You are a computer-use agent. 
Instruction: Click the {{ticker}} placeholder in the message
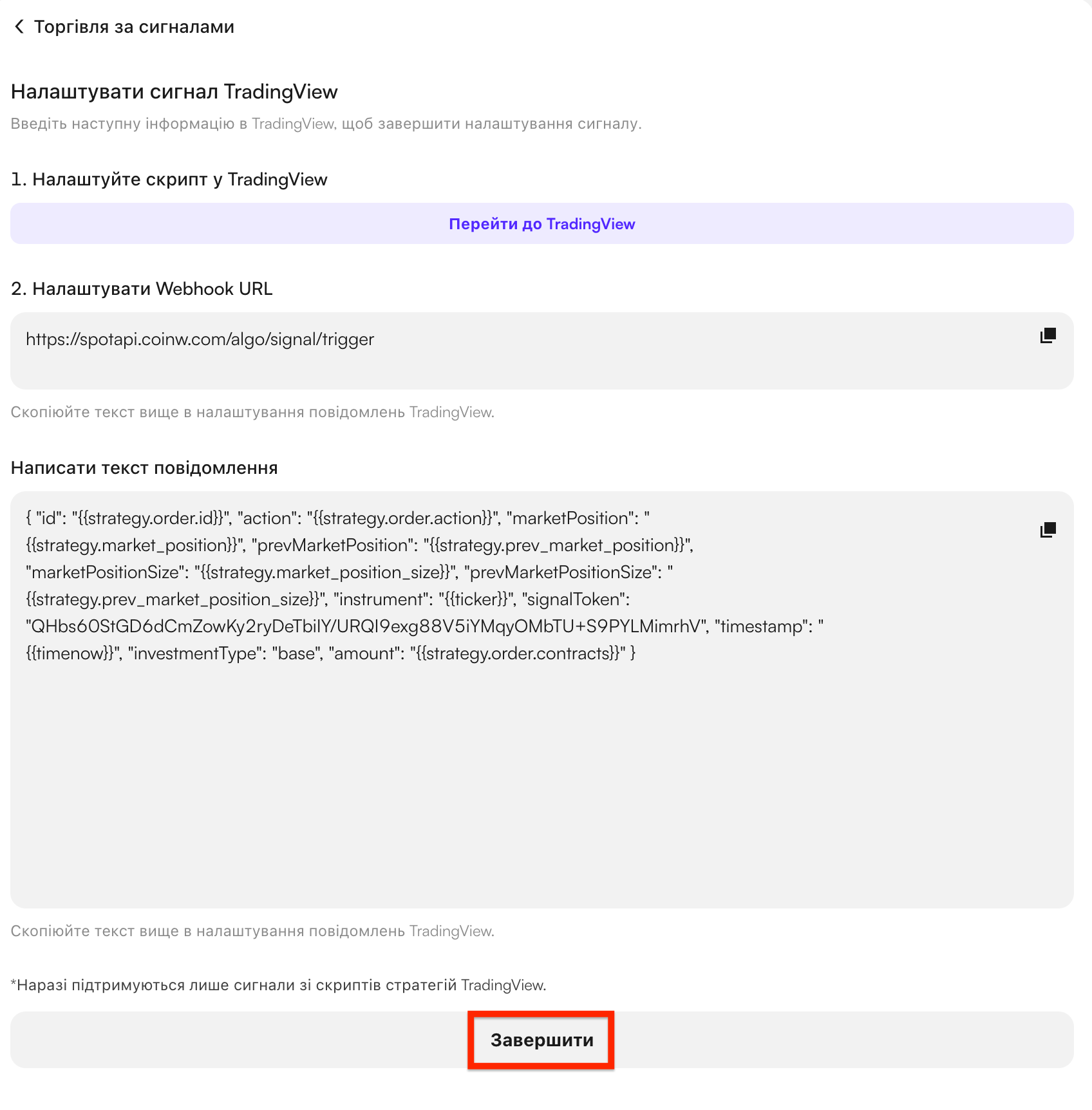coord(476,599)
